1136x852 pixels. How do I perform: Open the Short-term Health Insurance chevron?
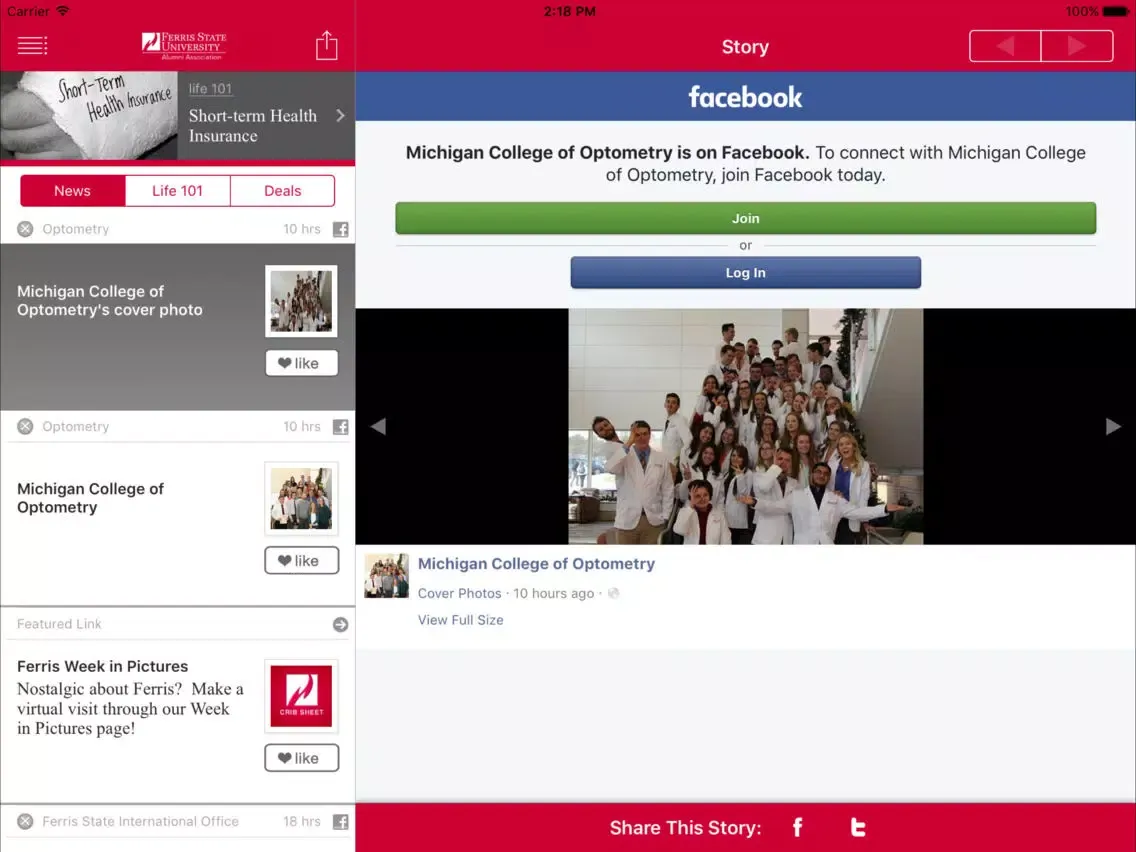[341, 115]
